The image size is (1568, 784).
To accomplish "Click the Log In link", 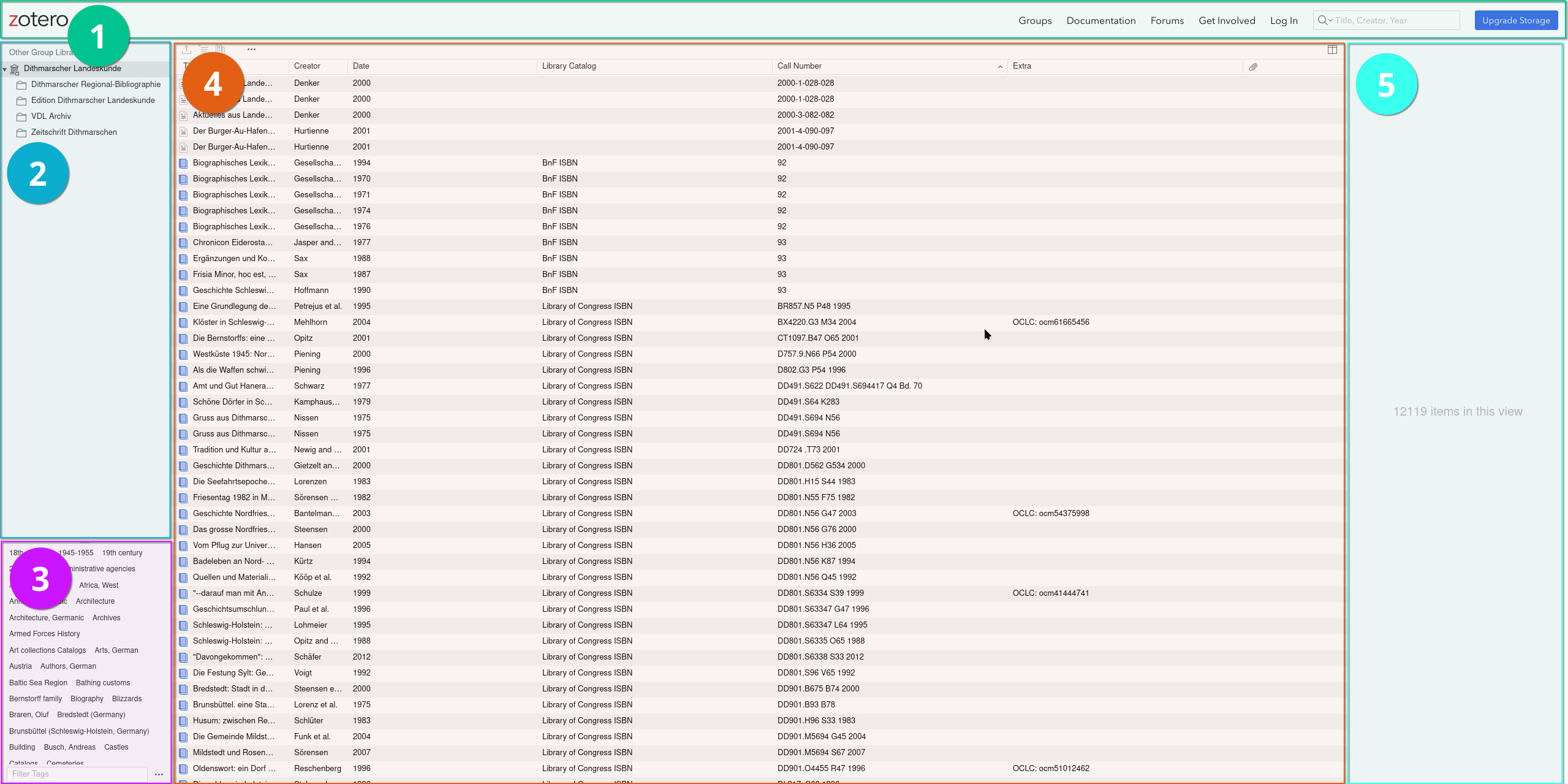I will 1284,20.
